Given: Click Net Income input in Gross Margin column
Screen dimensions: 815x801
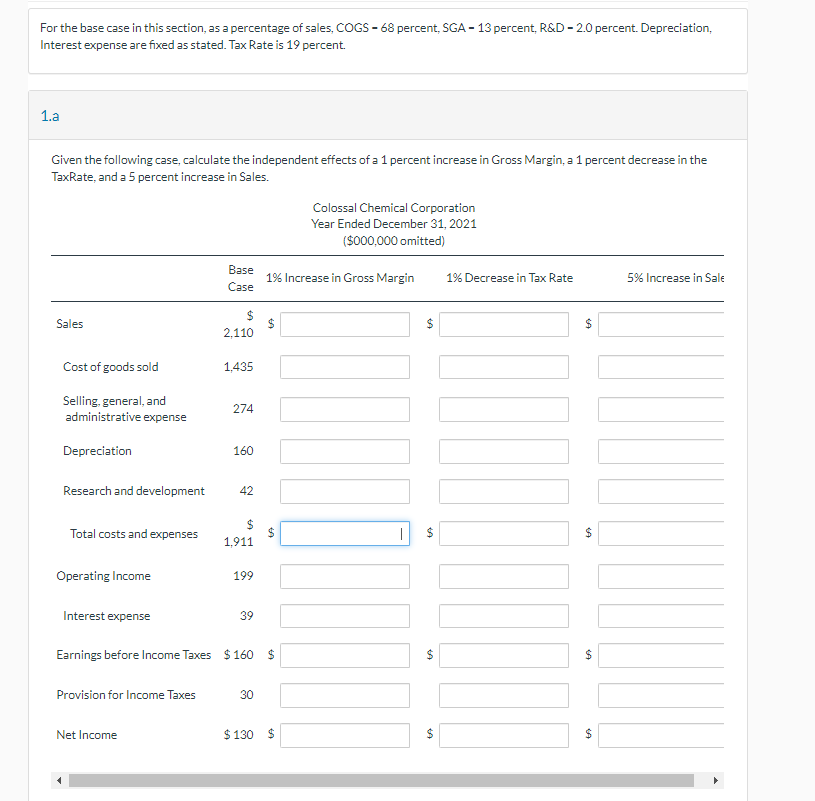Looking at the screenshot, I should point(345,736).
